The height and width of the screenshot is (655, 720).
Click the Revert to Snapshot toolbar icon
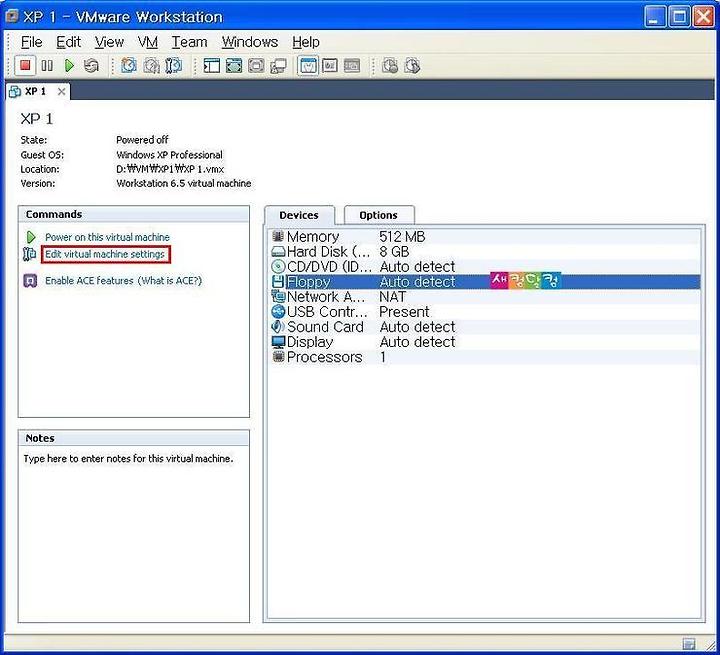tap(151, 66)
